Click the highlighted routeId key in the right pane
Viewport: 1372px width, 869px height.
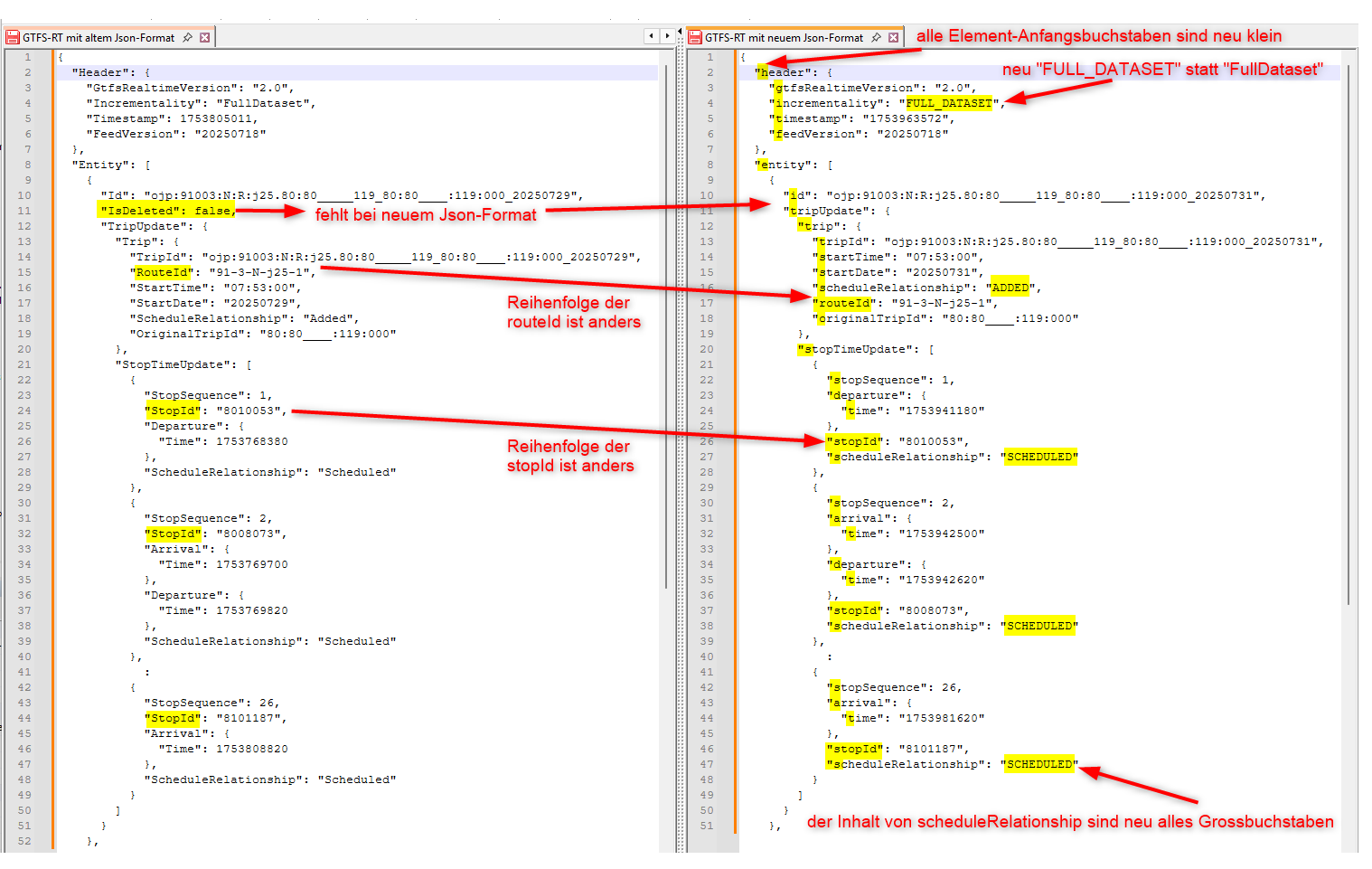pyautogui.click(x=842, y=303)
